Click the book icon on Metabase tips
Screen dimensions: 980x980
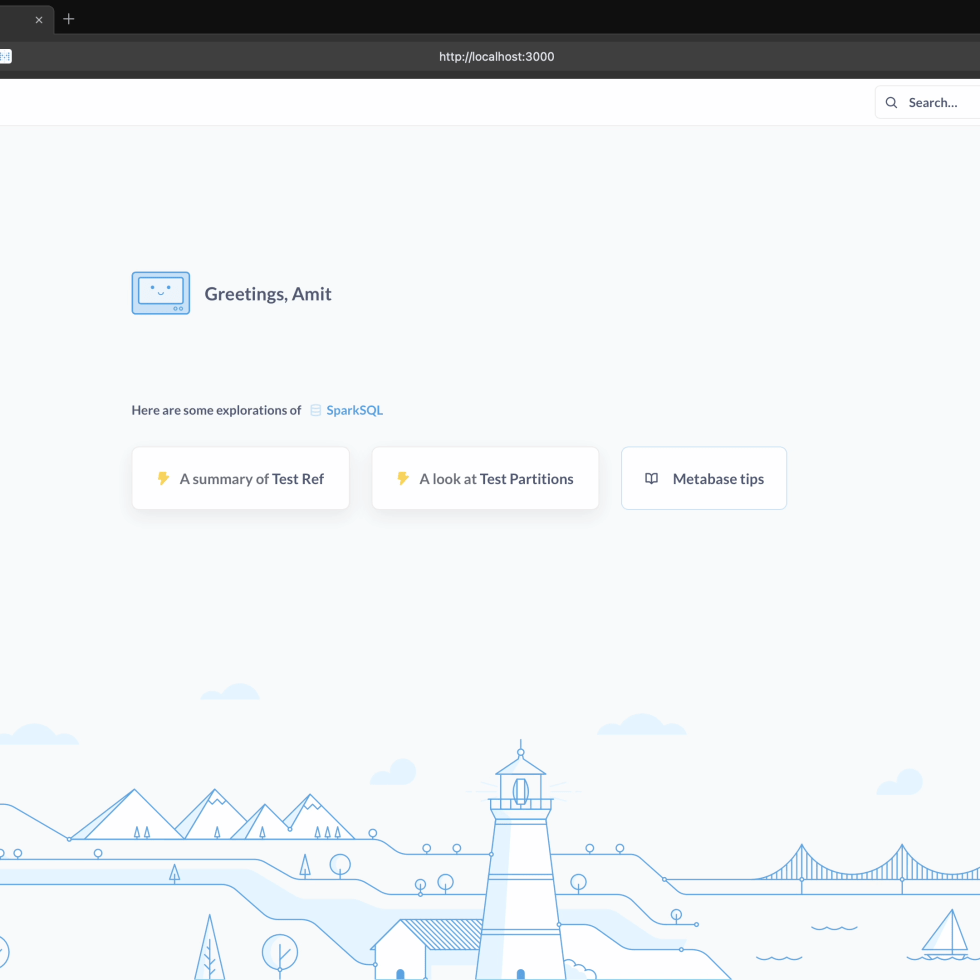[651, 479]
